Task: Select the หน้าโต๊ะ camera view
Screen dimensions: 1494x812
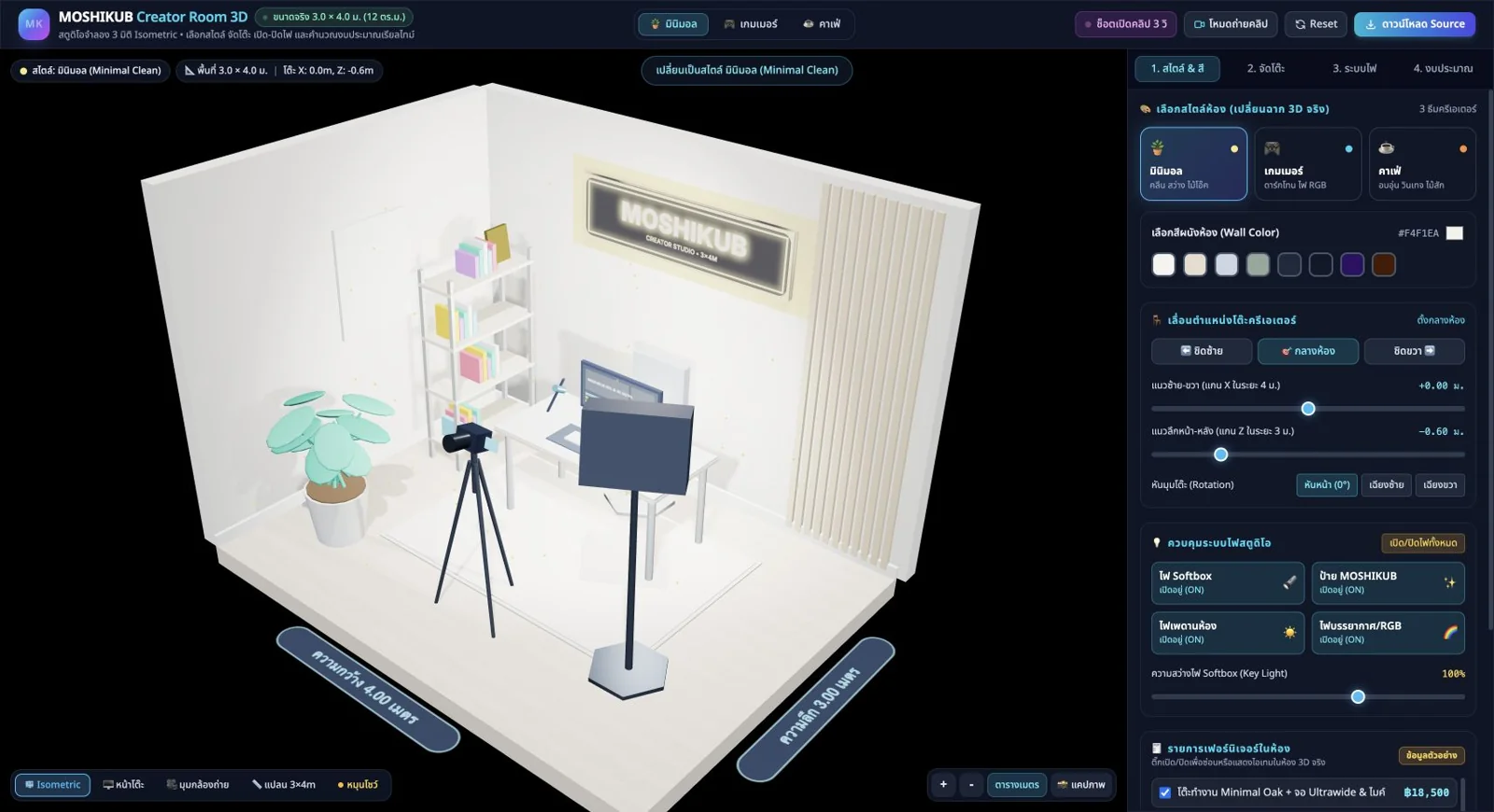Action: tap(123, 785)
